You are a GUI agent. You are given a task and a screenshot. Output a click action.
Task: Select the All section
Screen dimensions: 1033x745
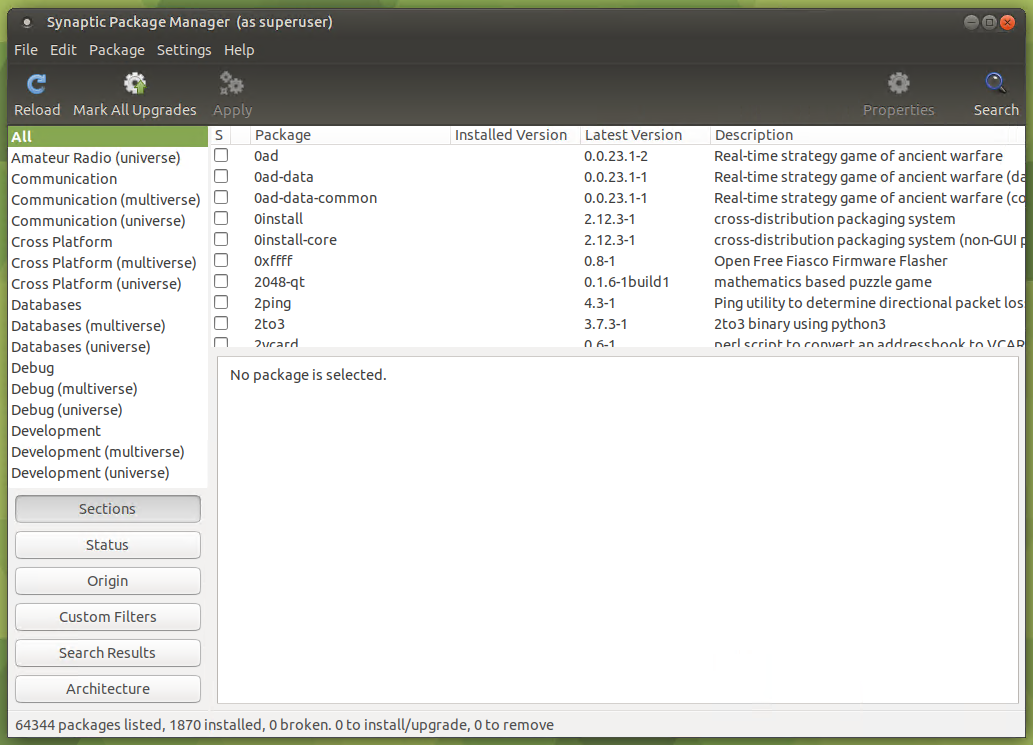click(108, 136)
